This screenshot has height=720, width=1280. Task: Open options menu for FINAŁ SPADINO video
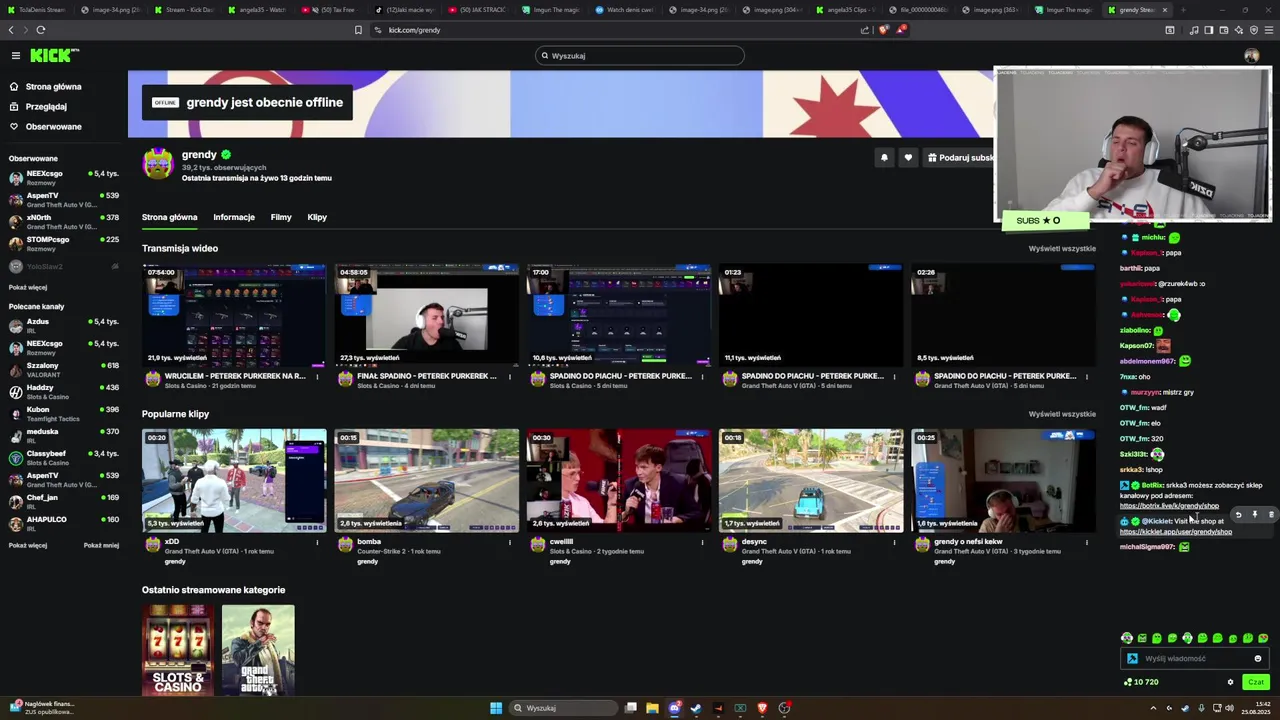click(x=510, y=377)
